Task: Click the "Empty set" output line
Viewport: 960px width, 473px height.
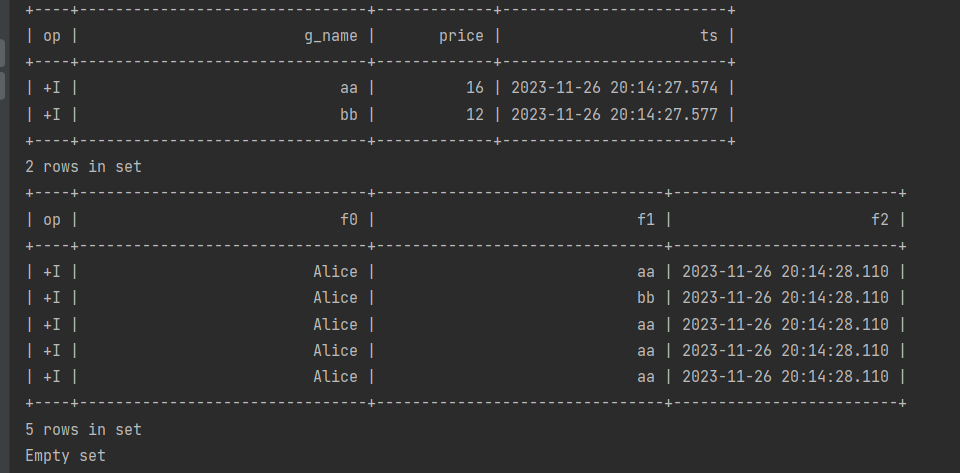Action: point(66,456)
